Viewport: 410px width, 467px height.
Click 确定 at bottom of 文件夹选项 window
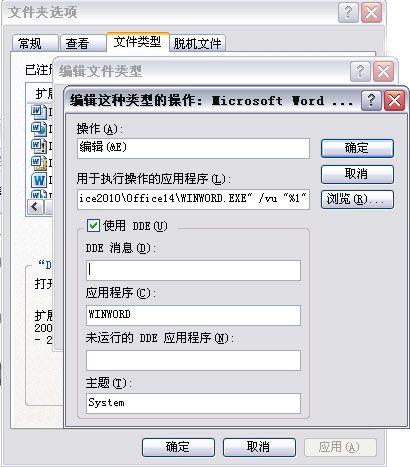coord(178,447)
